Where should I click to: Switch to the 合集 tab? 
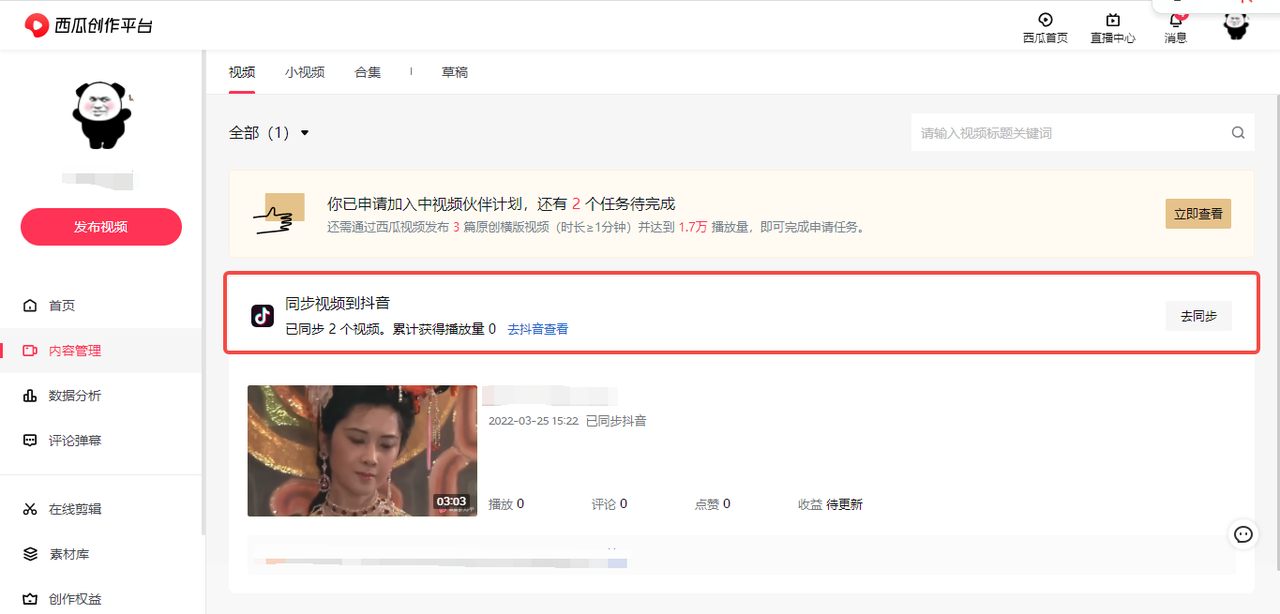click(367, 72)
